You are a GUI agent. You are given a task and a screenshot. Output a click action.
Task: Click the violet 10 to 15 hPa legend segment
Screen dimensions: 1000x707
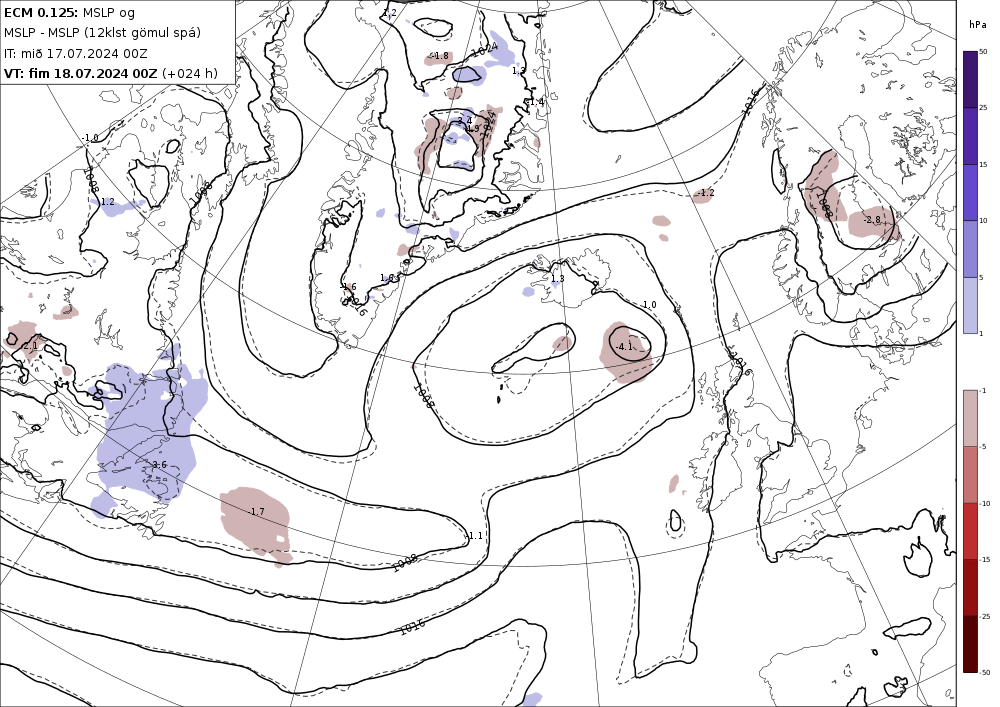(x=970, y=193)
